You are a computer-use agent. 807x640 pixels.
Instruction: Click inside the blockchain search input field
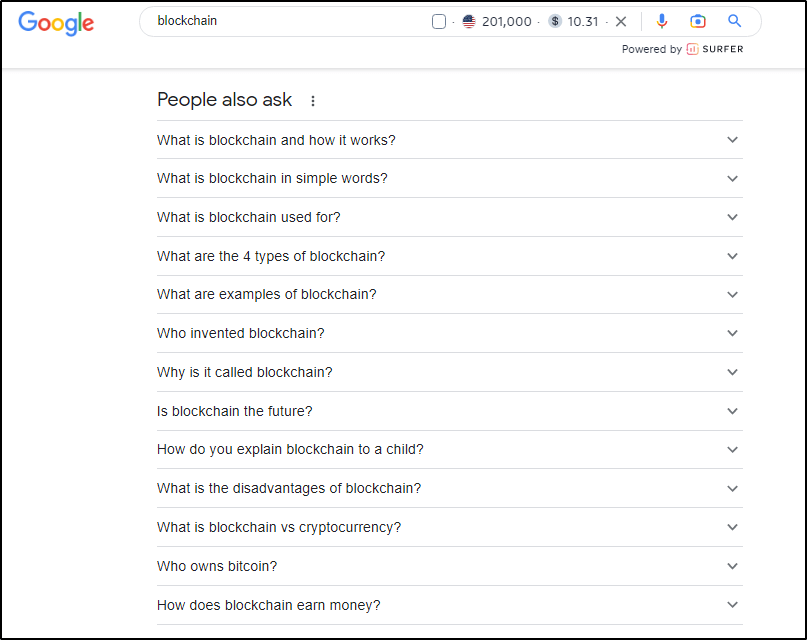pos(250,20)
